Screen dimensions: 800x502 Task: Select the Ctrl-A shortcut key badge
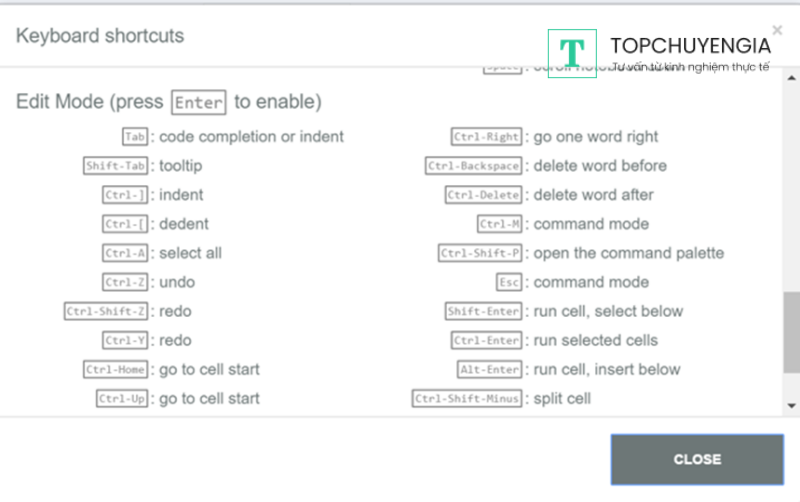click(x=125, y=253)
